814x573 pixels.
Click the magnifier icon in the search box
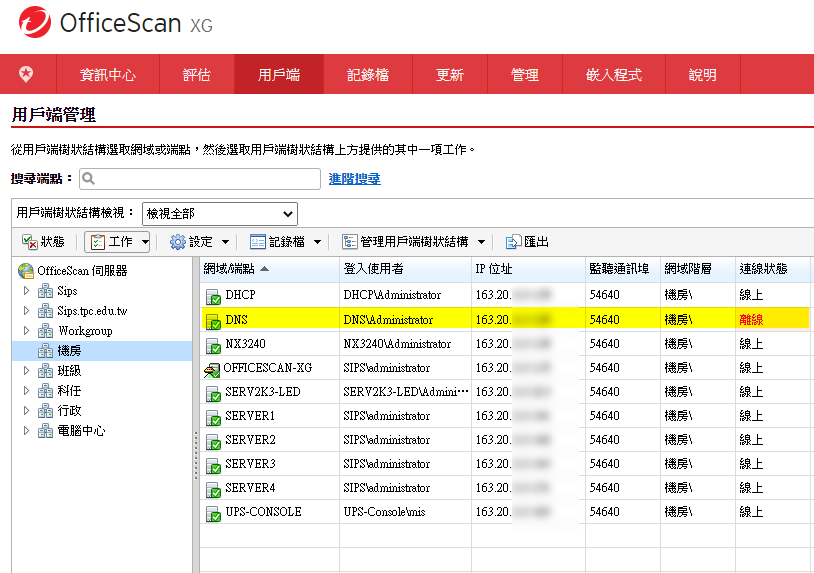click(89, 179)
